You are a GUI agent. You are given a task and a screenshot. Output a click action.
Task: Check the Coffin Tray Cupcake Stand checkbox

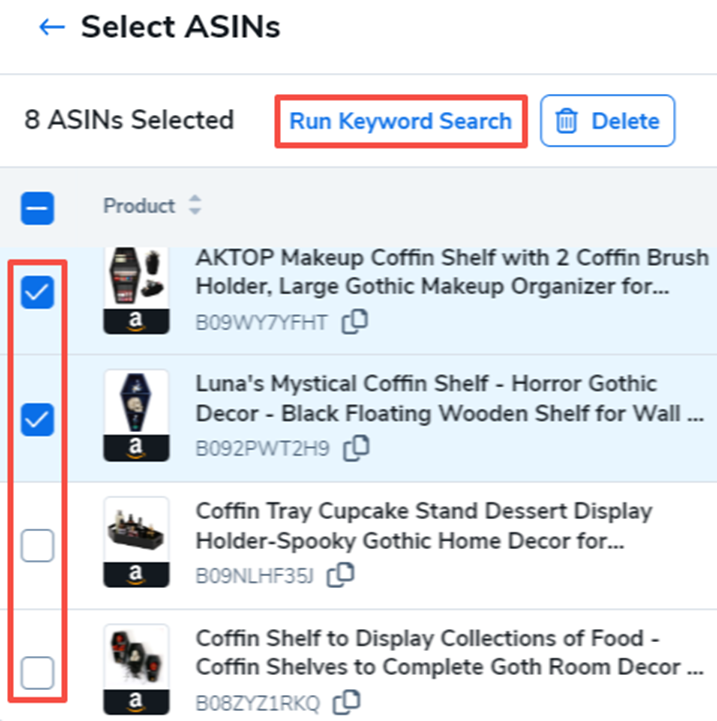[x=38, y=546]
